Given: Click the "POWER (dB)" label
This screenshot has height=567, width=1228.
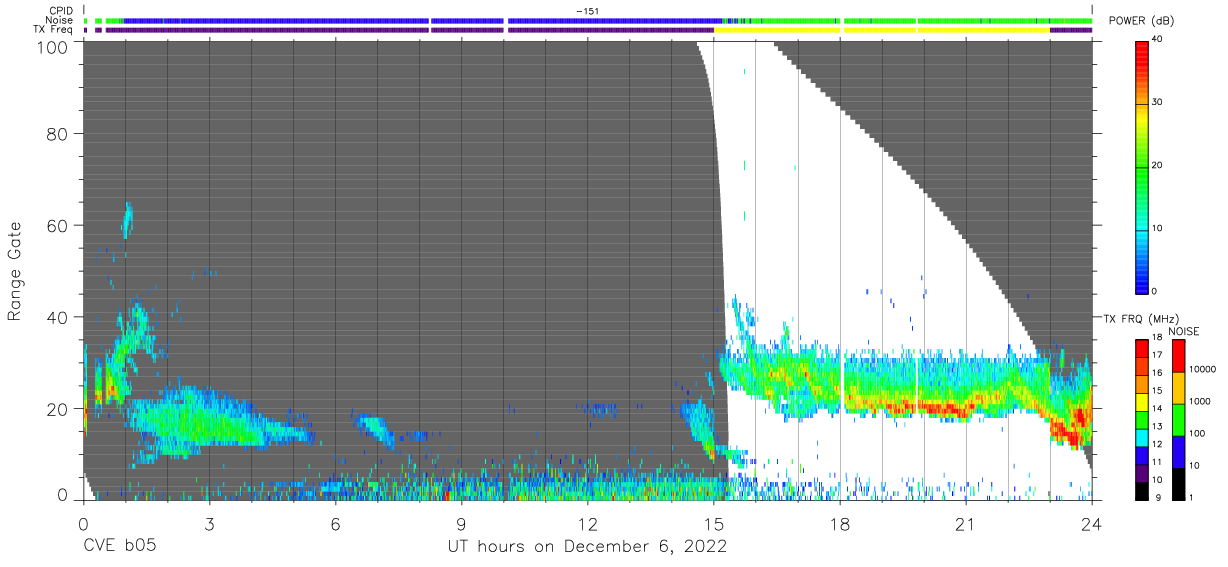Looking at the screenshot, I should click(1141, 21).
